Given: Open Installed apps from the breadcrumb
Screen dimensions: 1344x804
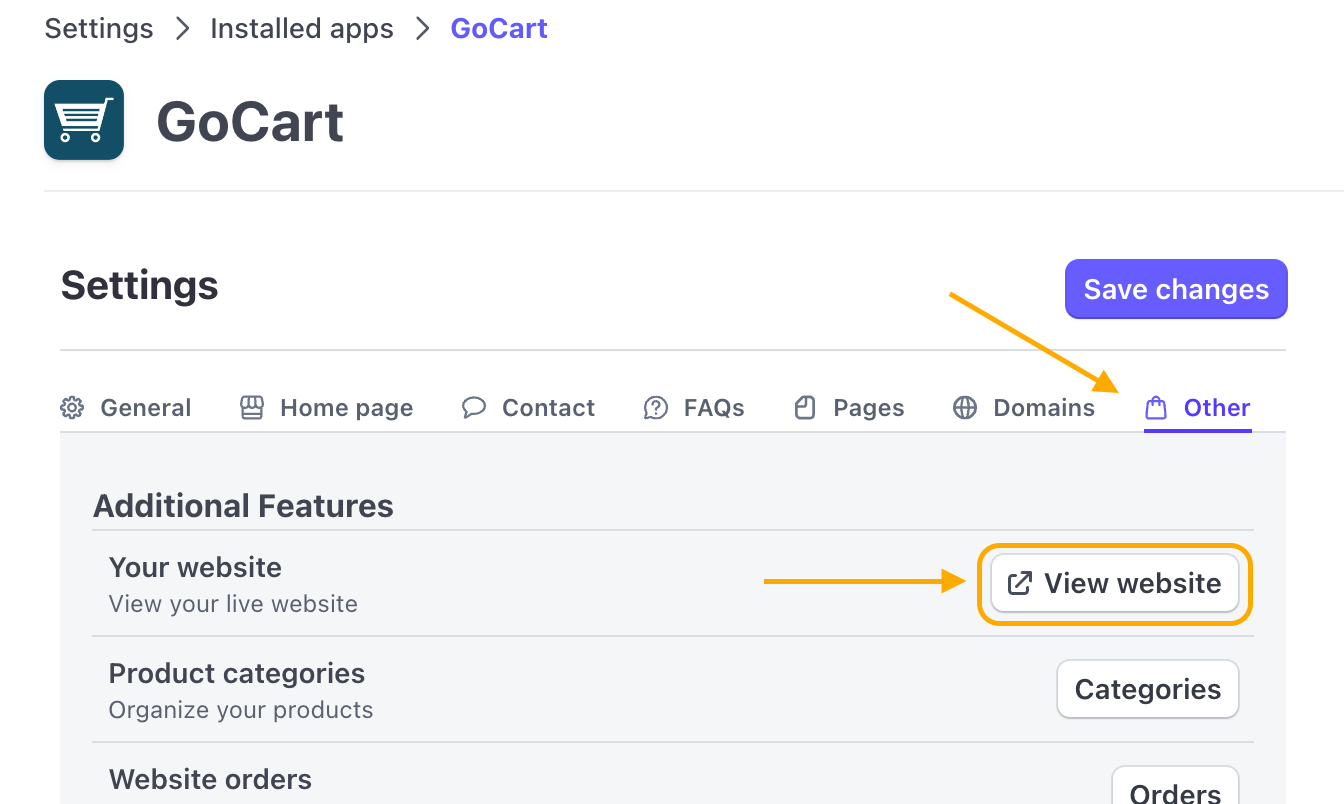Looking at the screenshot, I should click(x=301, y=28).
